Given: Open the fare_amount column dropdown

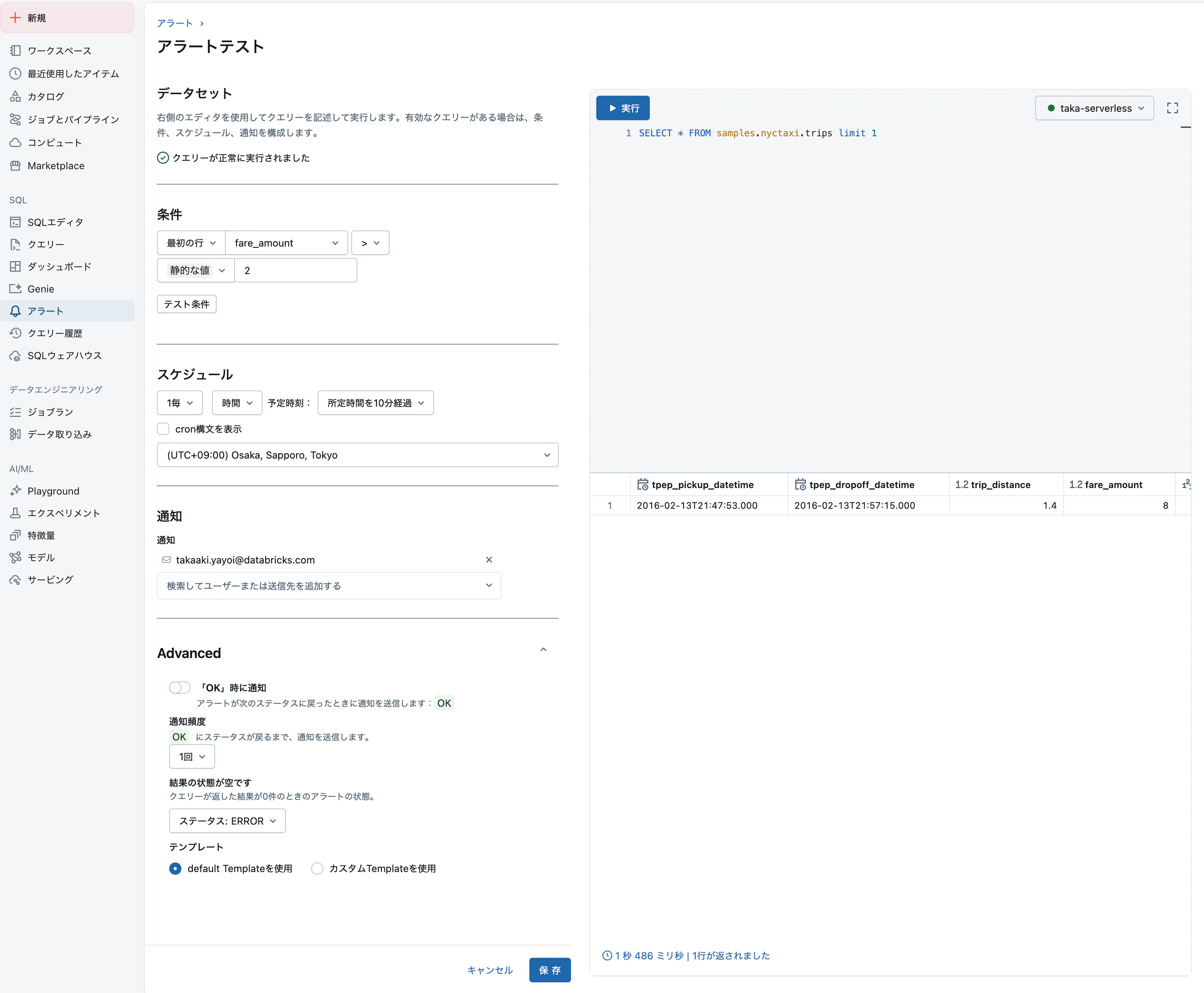Looking at the screenshot, I should (286, 243).
